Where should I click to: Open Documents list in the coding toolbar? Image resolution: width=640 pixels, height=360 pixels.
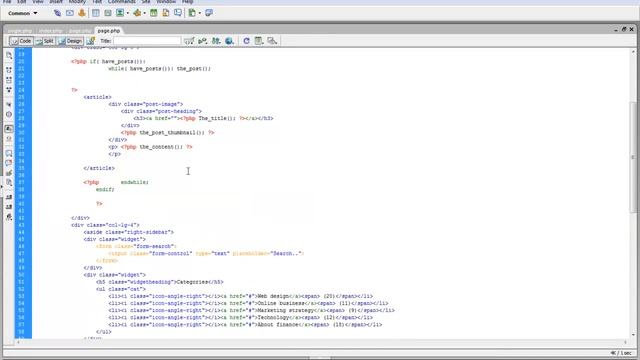[9, 55]
